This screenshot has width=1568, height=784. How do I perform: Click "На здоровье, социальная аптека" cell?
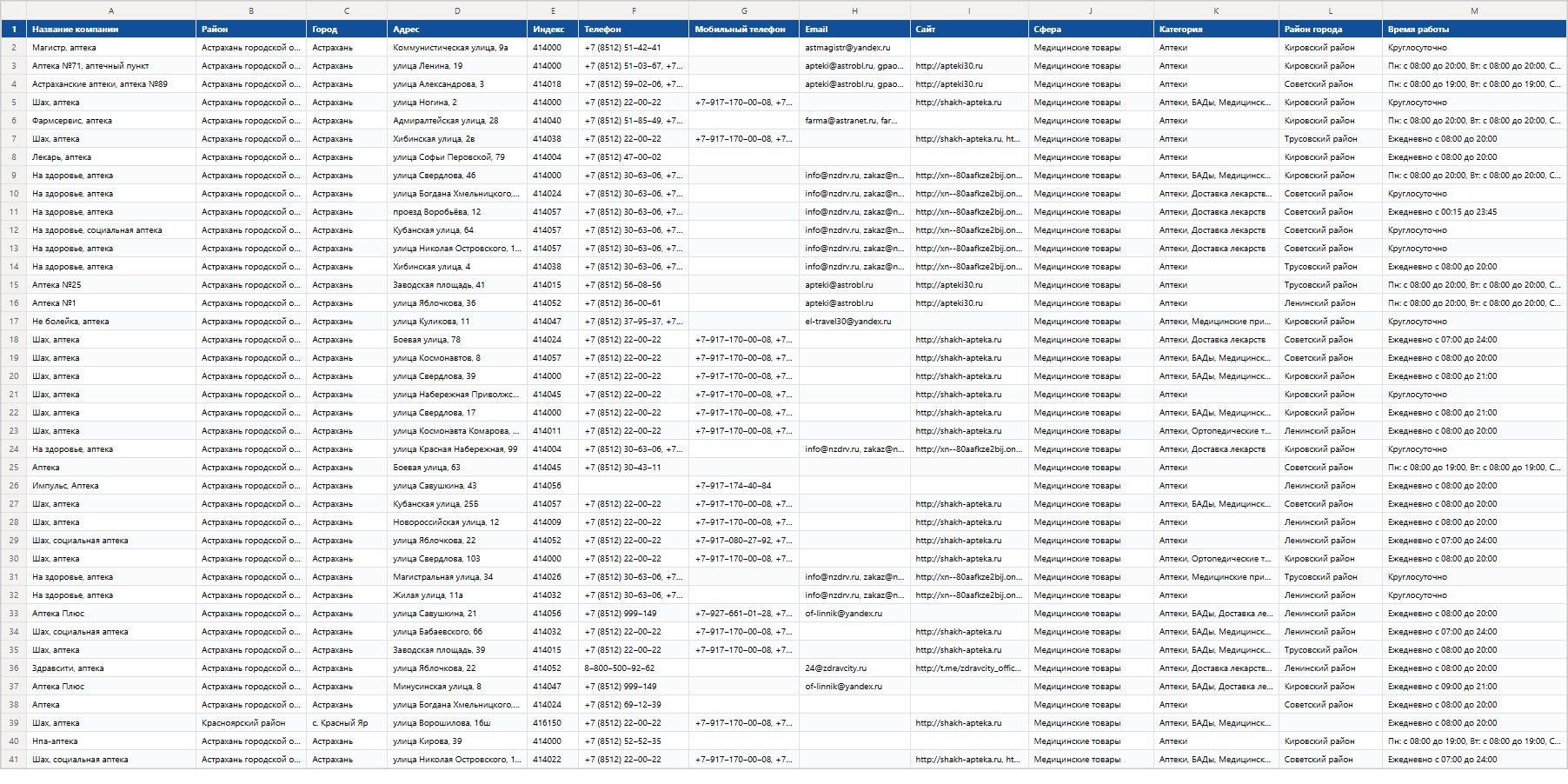pyautogui.click(x=111, y=230)
